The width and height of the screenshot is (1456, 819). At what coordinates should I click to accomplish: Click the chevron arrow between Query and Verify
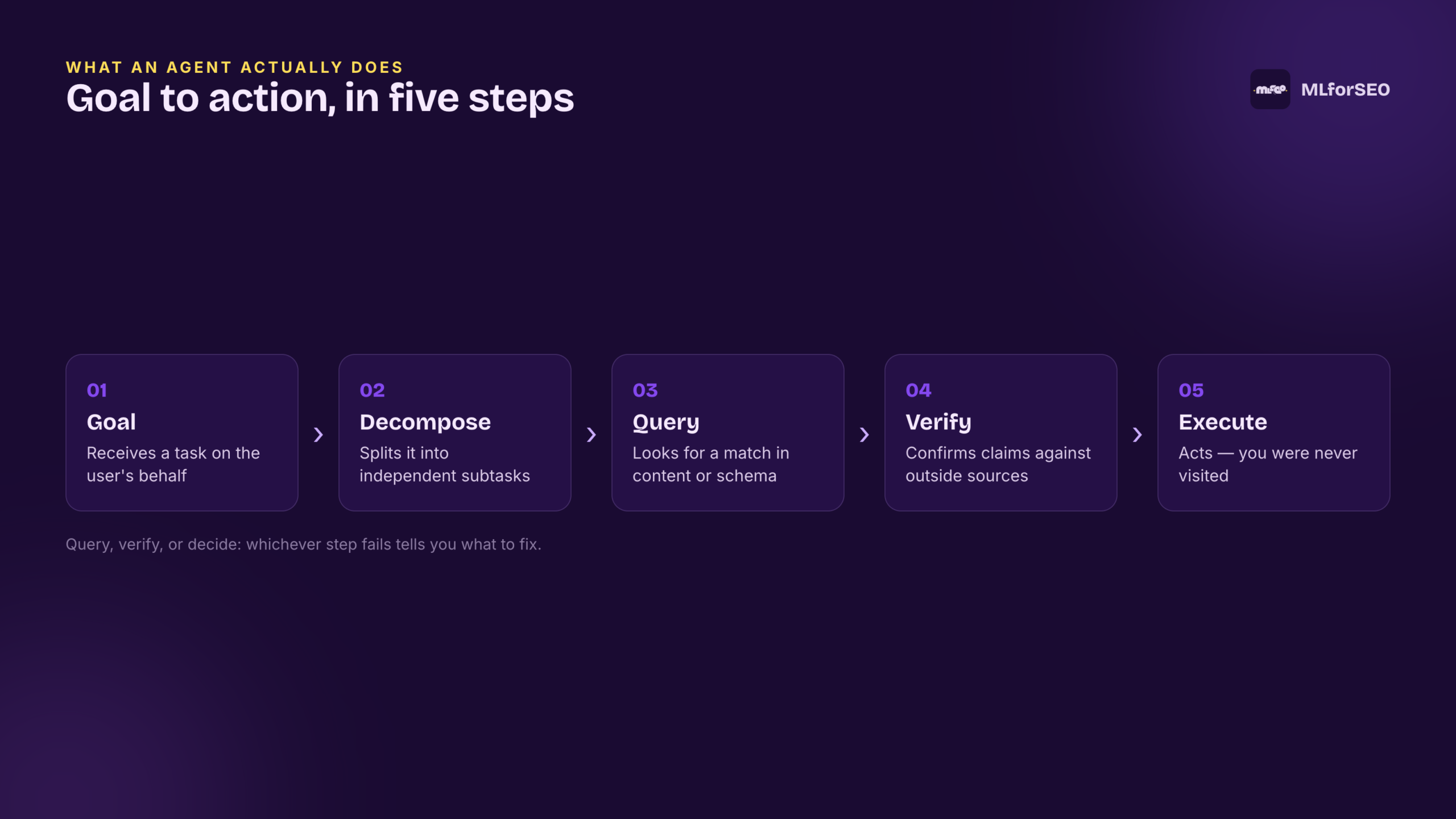click(x=864, y=435)
